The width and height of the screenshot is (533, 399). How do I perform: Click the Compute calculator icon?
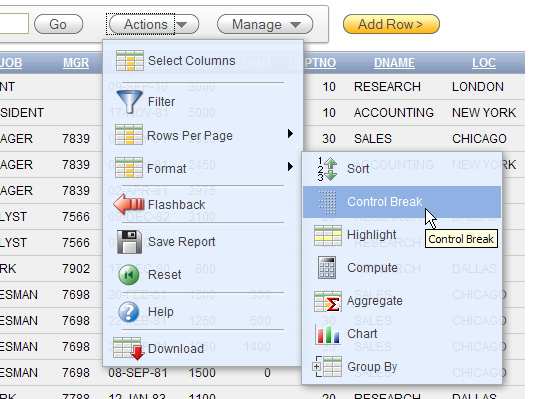click(327, 267)
